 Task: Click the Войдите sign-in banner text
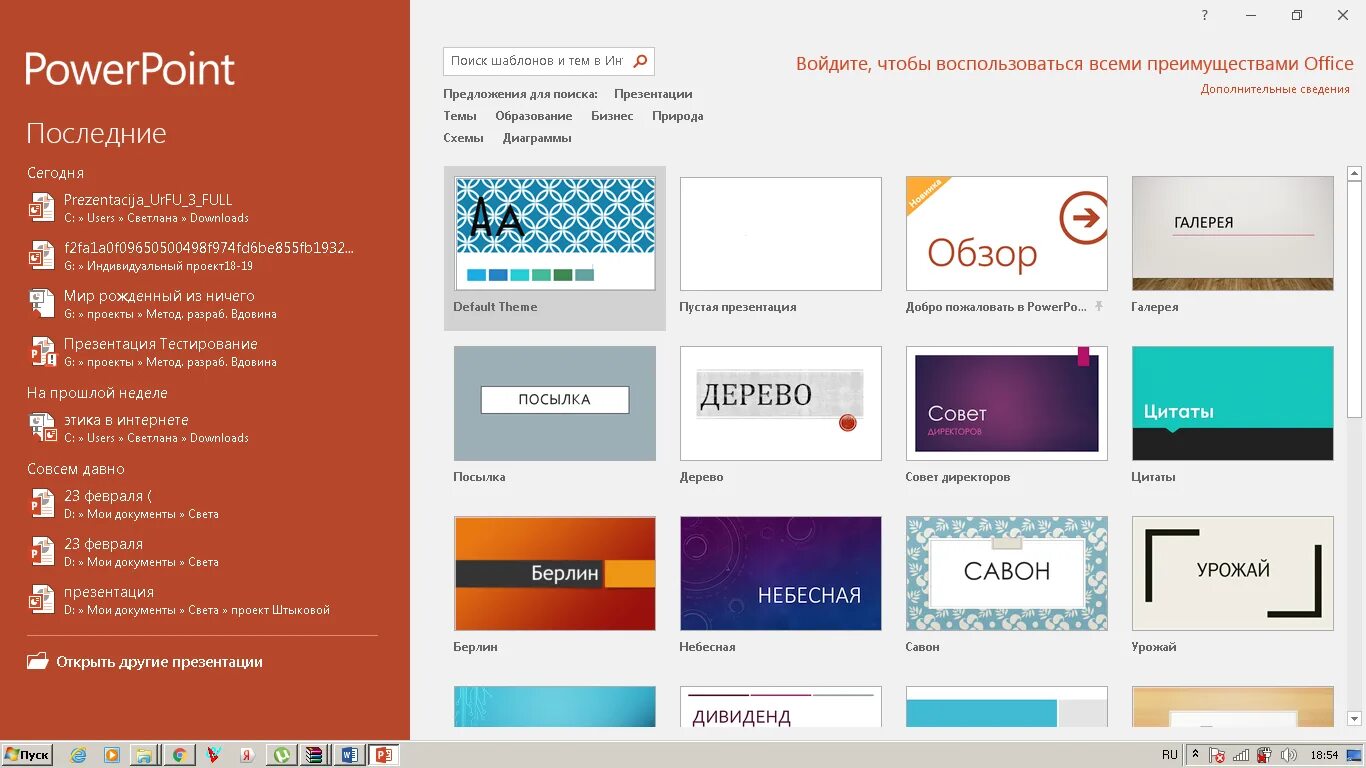coord(1075,64)
